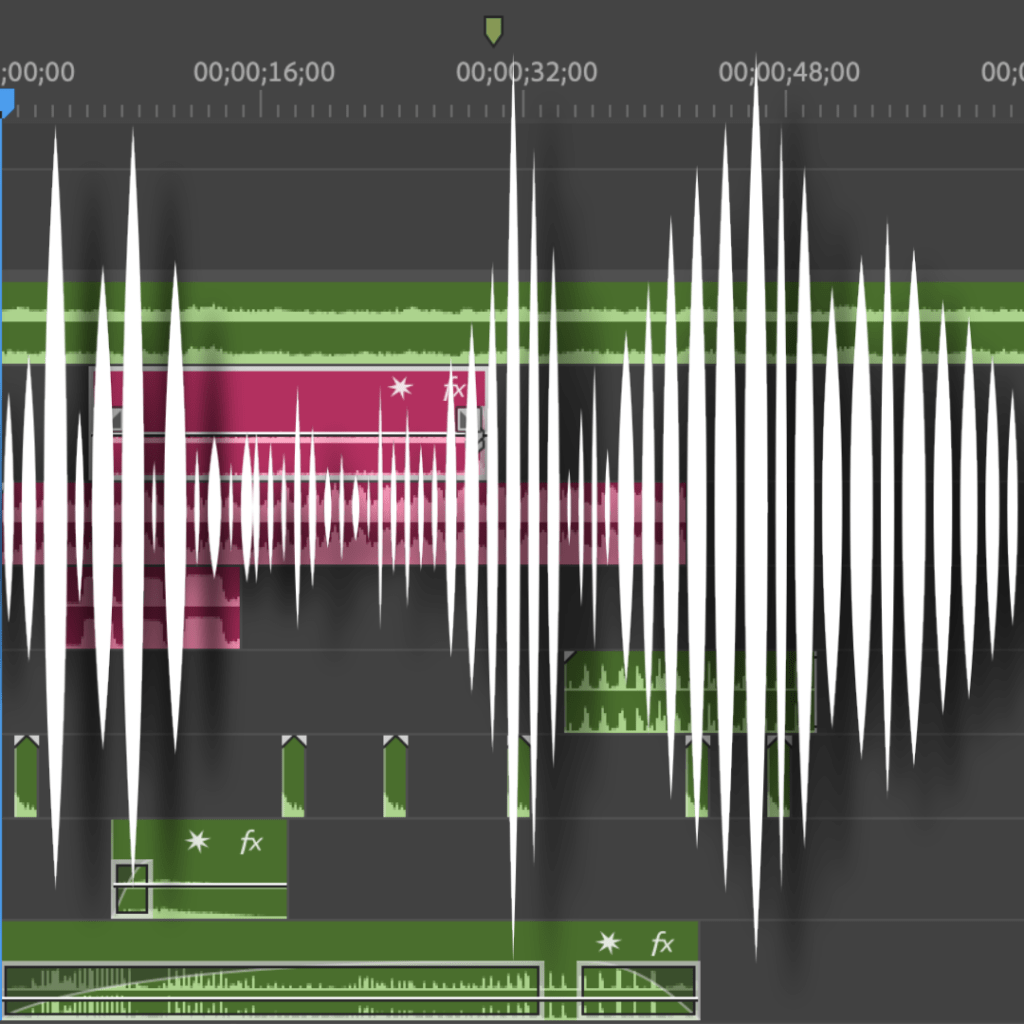1024x1024 pixels.
Task: Click the left trim handle of the pink clip
Action: [117, 420]
